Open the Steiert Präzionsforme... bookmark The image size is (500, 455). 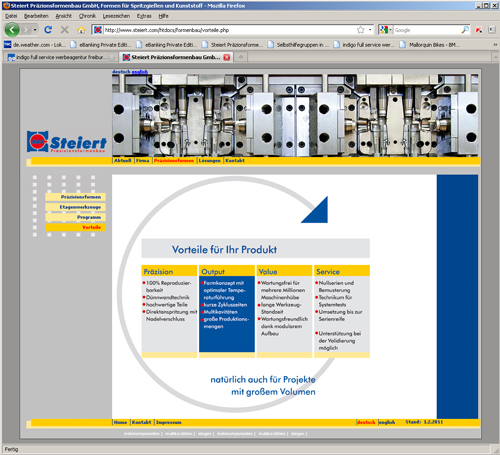[232, 44]
